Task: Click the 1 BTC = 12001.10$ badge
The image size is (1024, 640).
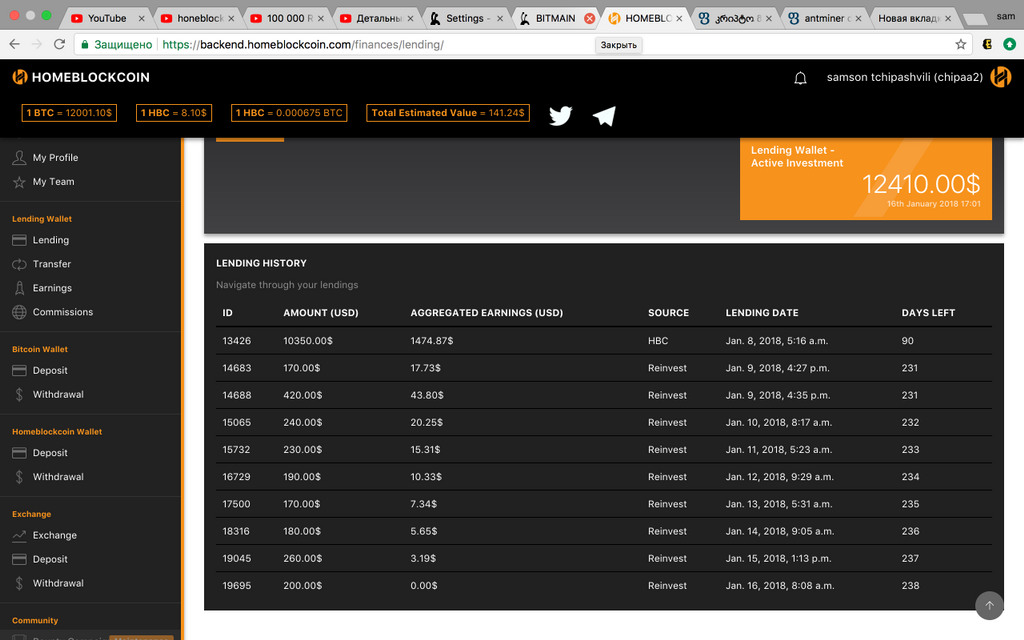Action: pyautogui.click(x=69, y=113)
